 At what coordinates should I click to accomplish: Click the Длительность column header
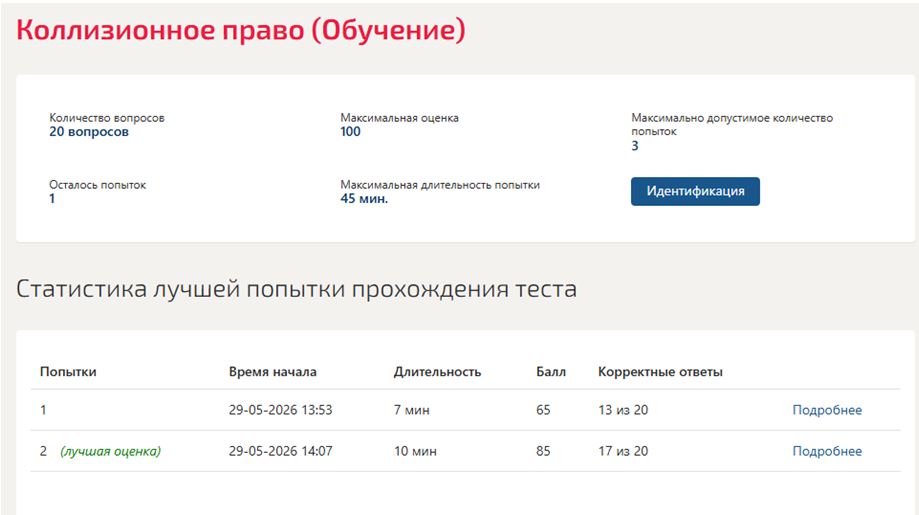(x=437, y=371)
